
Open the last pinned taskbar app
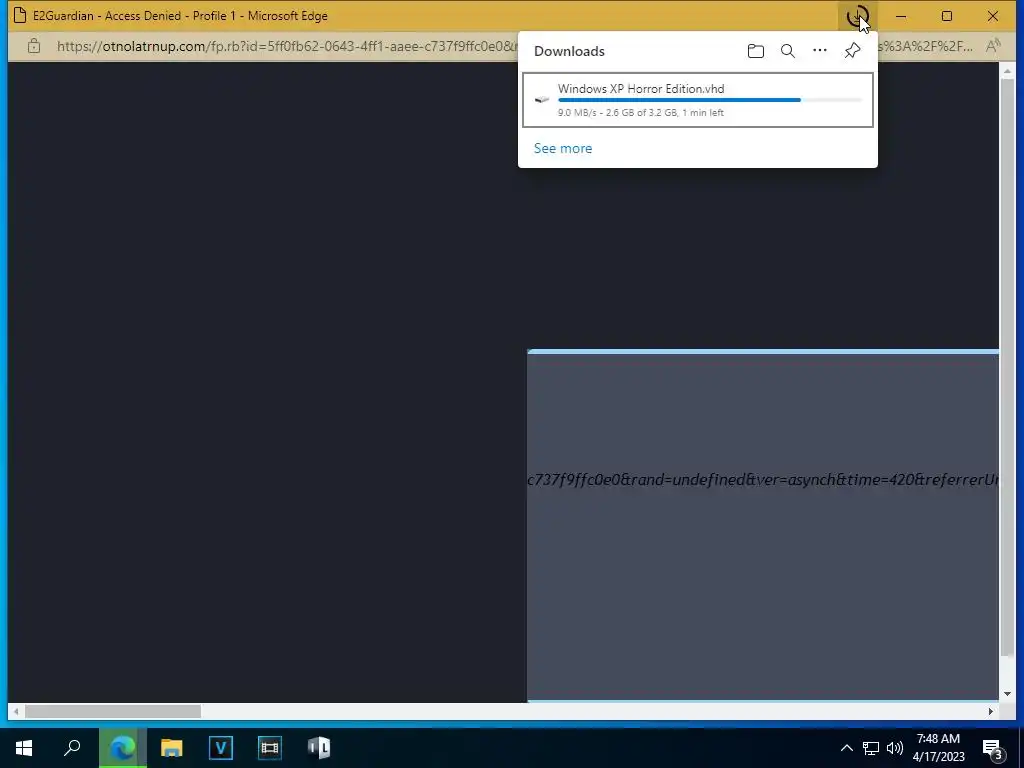click(319, 748)
